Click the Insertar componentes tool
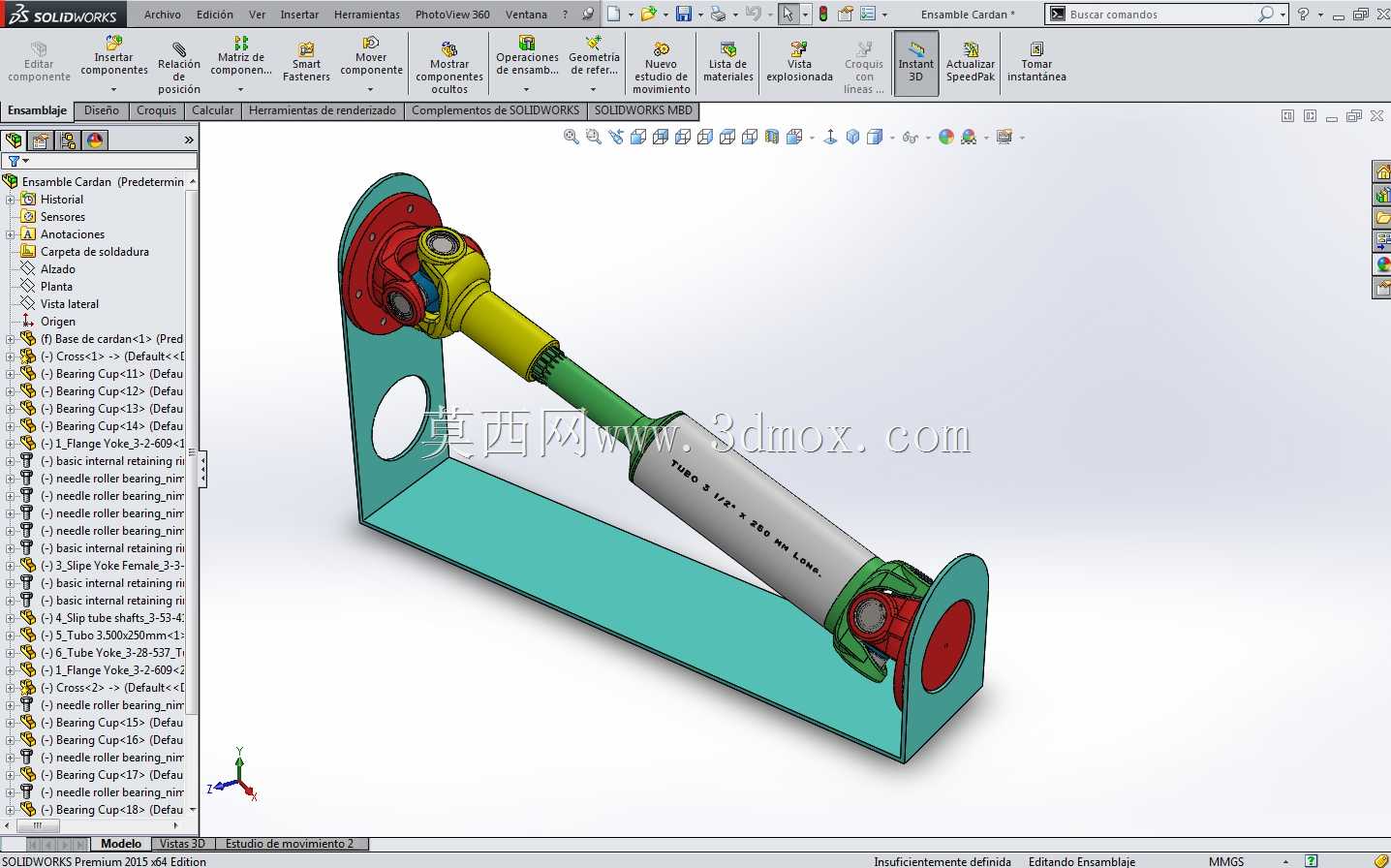 [x=114, y=56]
